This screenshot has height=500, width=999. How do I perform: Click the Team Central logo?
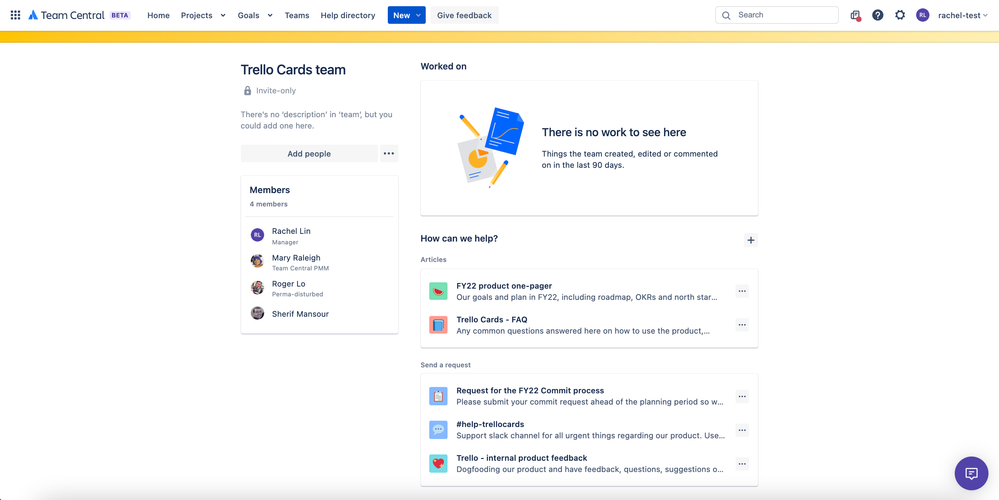(x=66, y=15)
